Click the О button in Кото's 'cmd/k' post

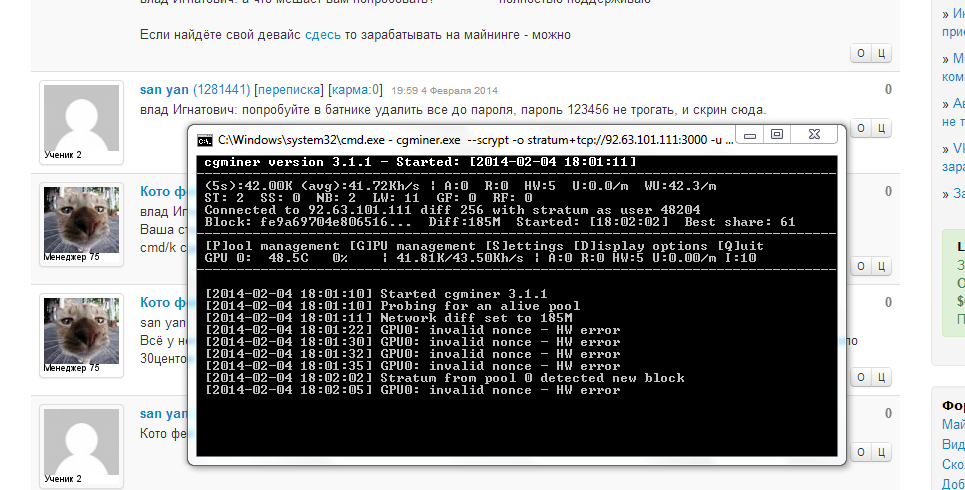(861, 266)
